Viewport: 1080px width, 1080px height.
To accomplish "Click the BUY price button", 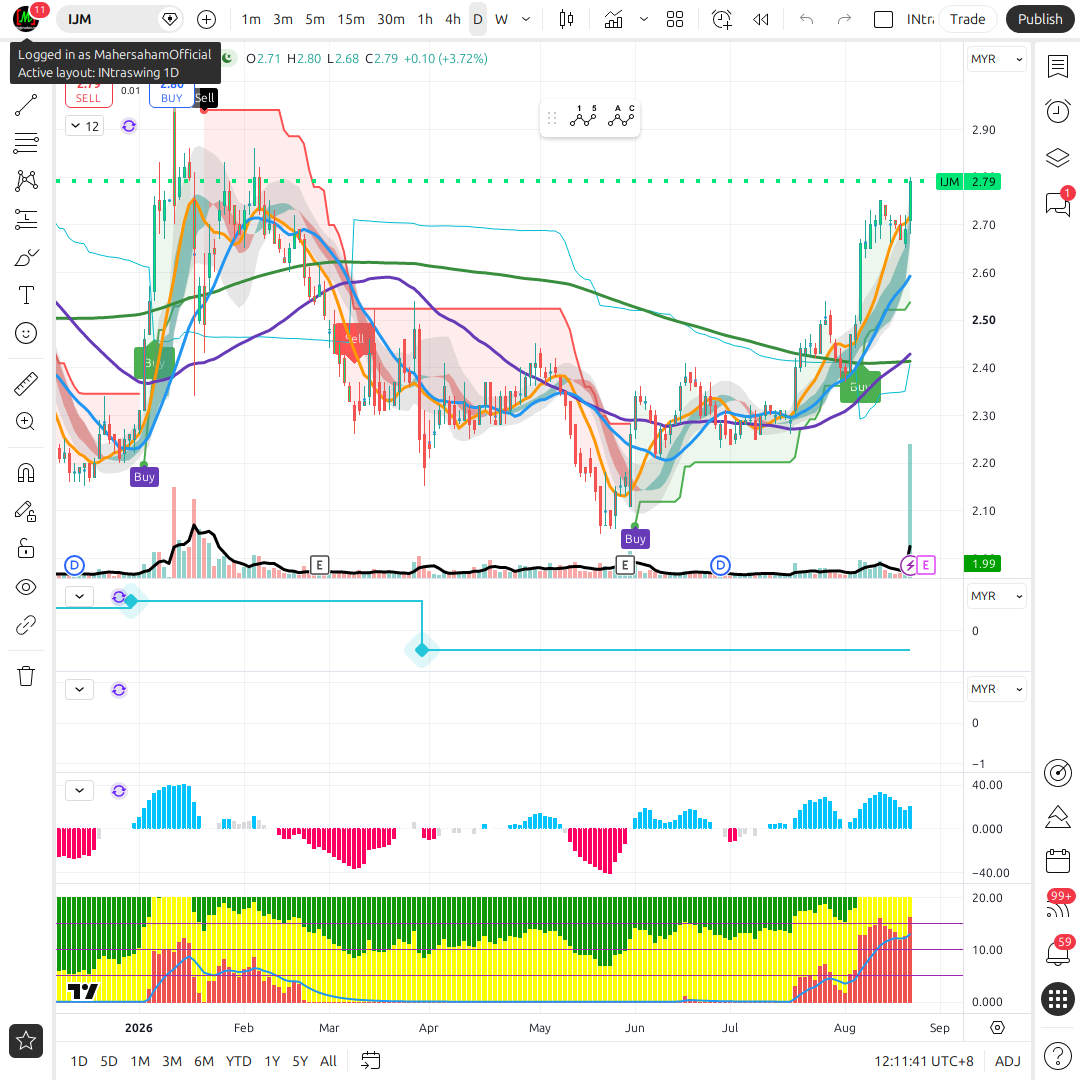I will tap(172, 95).
